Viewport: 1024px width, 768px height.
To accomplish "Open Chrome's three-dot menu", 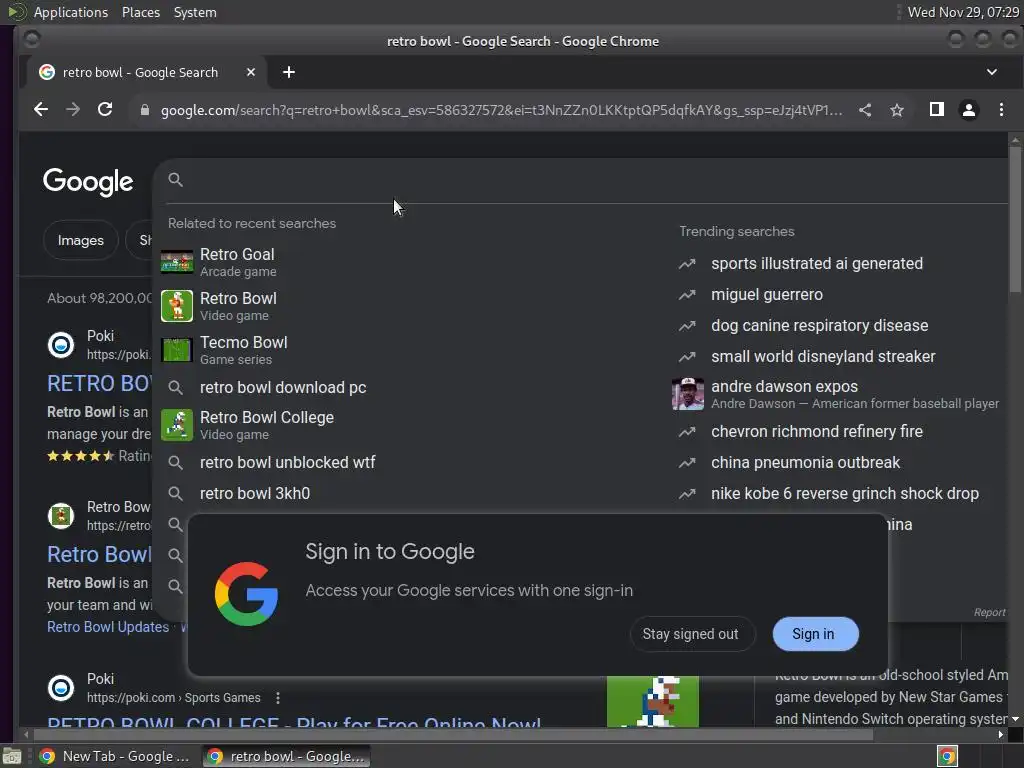I will pos(1001,110).
